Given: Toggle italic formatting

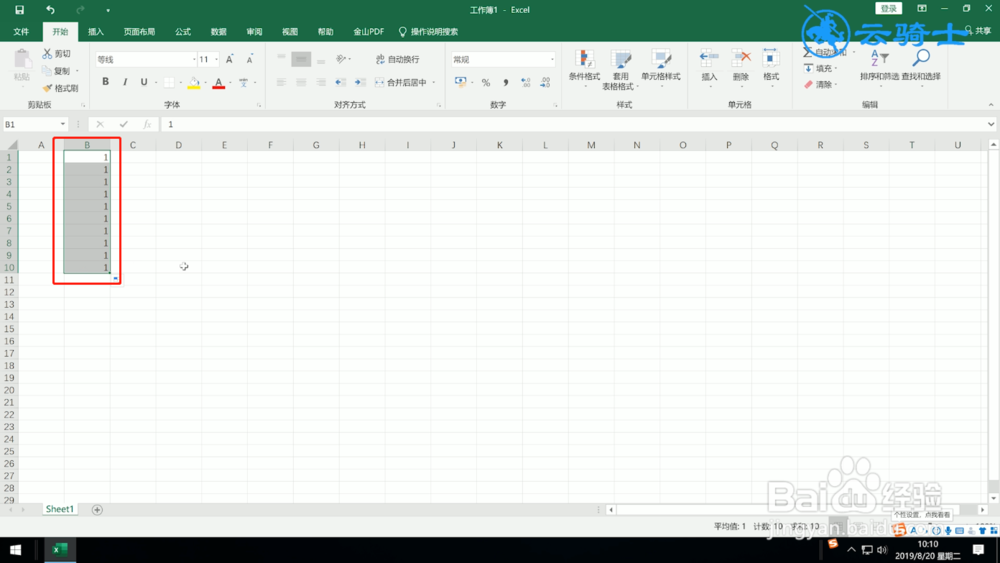Looking at the screenshot, I should [125, 82].
